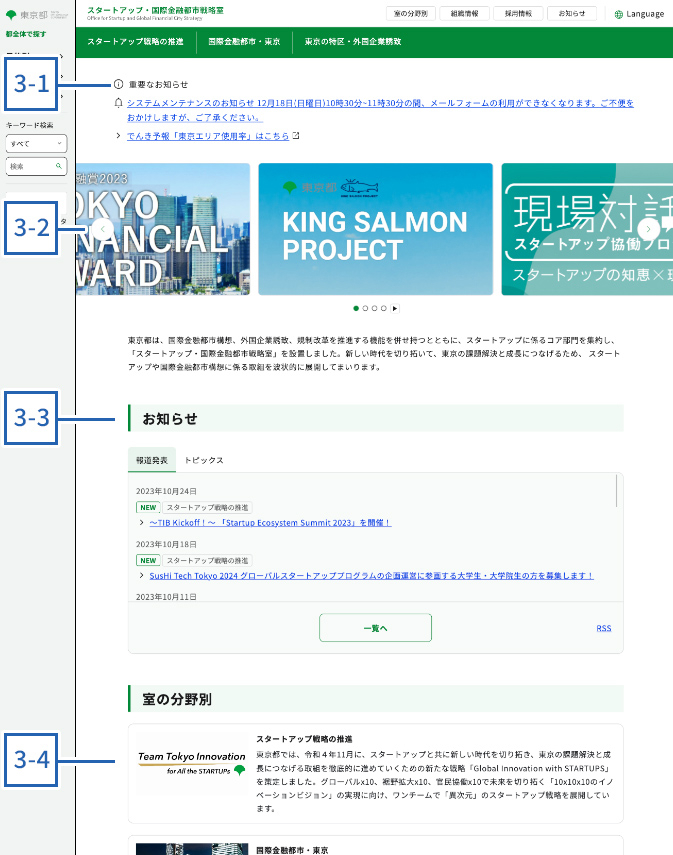Switch to the トピックス tab
The height and width of the screenshot is (855, 673).
click(204, 460)
